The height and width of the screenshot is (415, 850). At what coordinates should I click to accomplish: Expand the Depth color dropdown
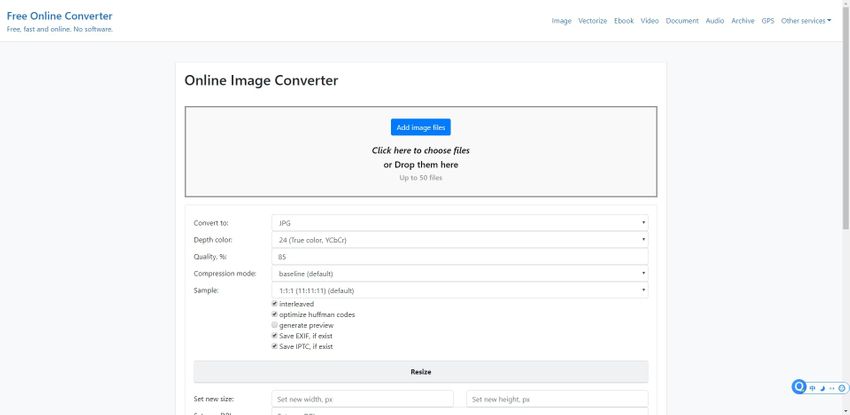coord(459,240)
